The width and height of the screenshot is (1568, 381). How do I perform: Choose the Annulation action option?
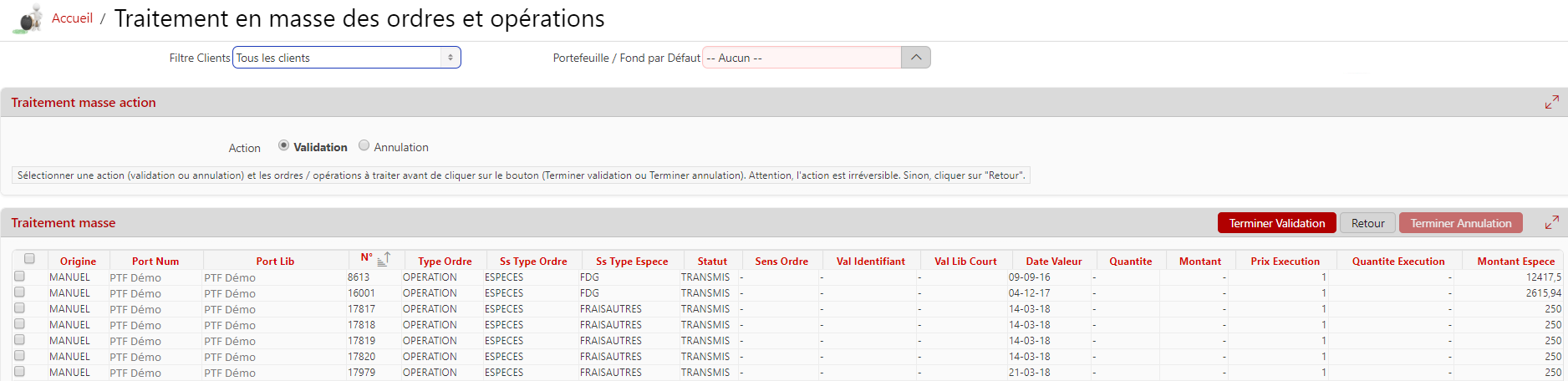tap(364, 145)
